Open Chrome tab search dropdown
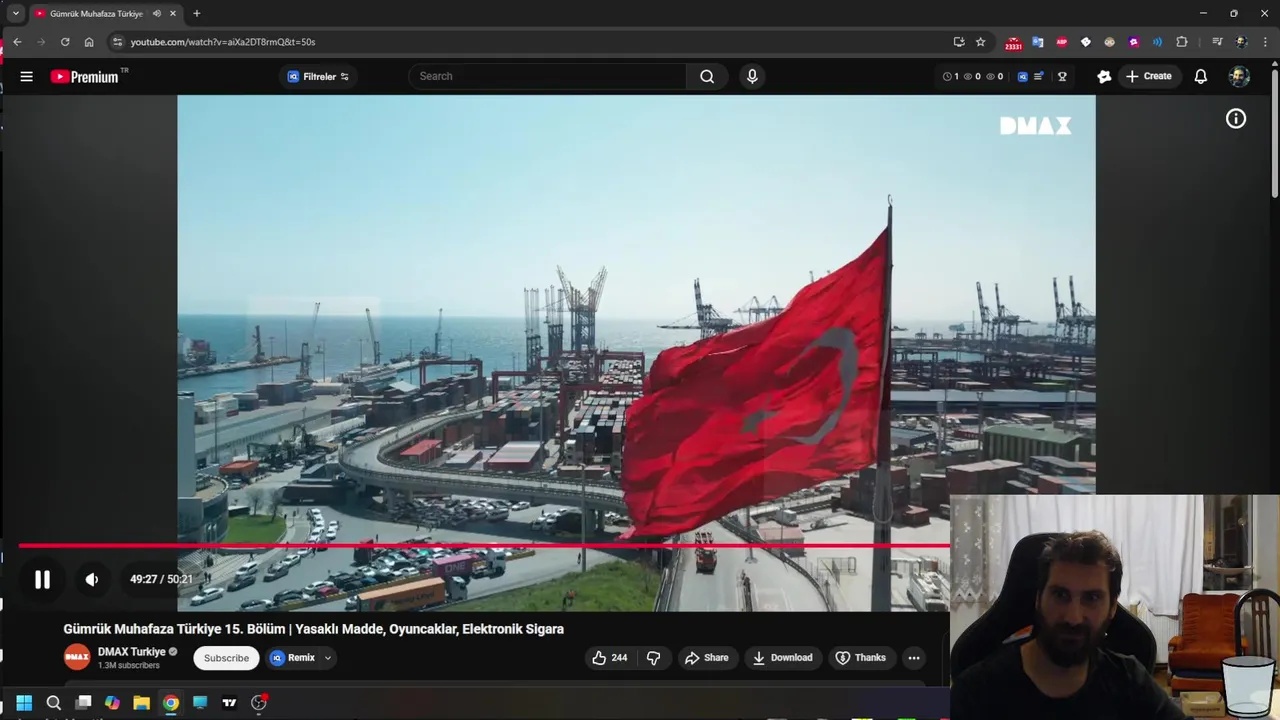The height and width of the screenshot is (720, 1280). [15, 13]
